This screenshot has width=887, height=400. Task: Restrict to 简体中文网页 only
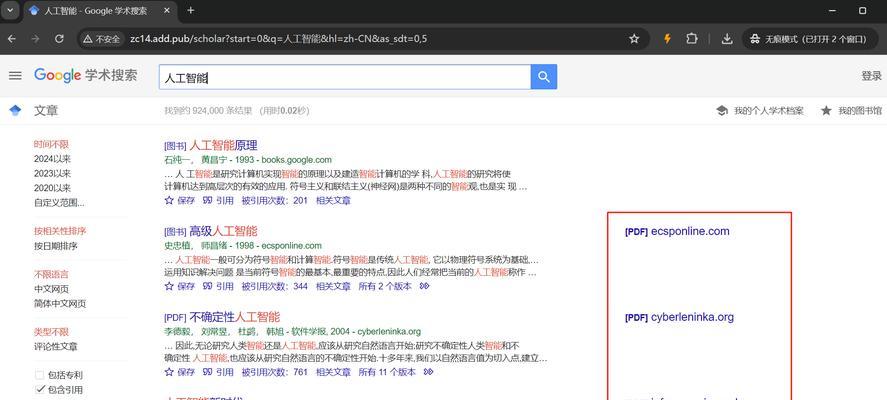click(x=60, y=303)
